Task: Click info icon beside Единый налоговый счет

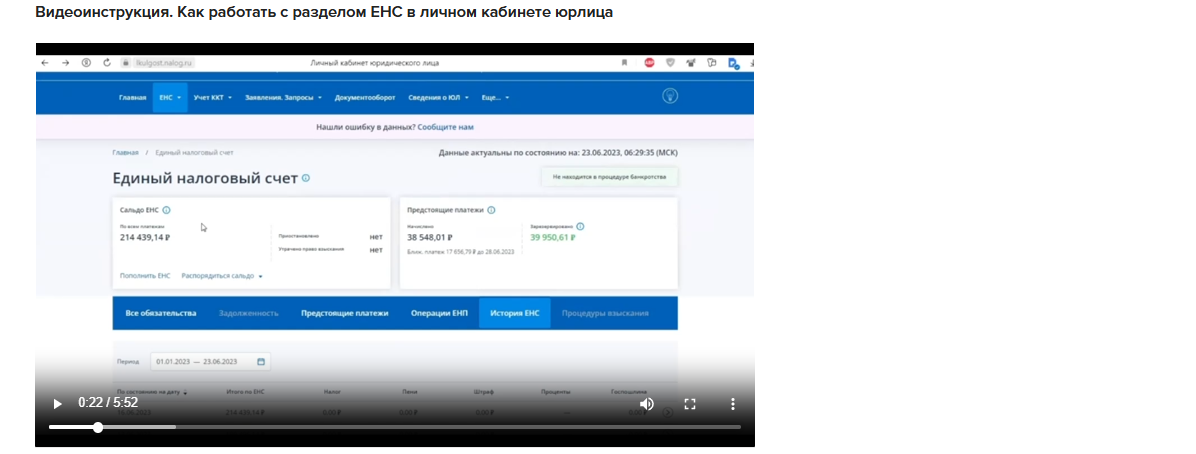Action: [x=306, y=178]
